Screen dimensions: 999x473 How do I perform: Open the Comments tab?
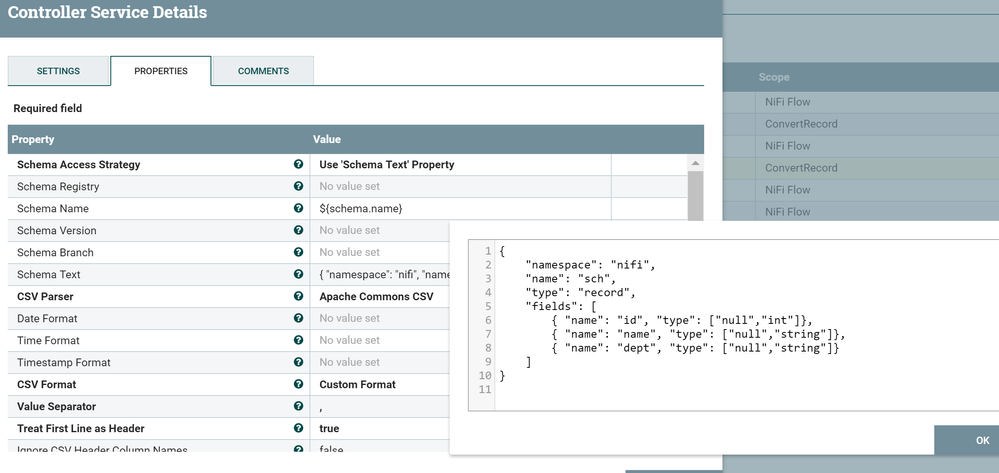pos(263,71)
